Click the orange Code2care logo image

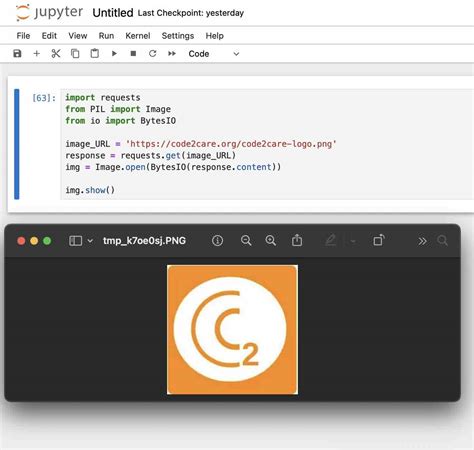point(232,330)
